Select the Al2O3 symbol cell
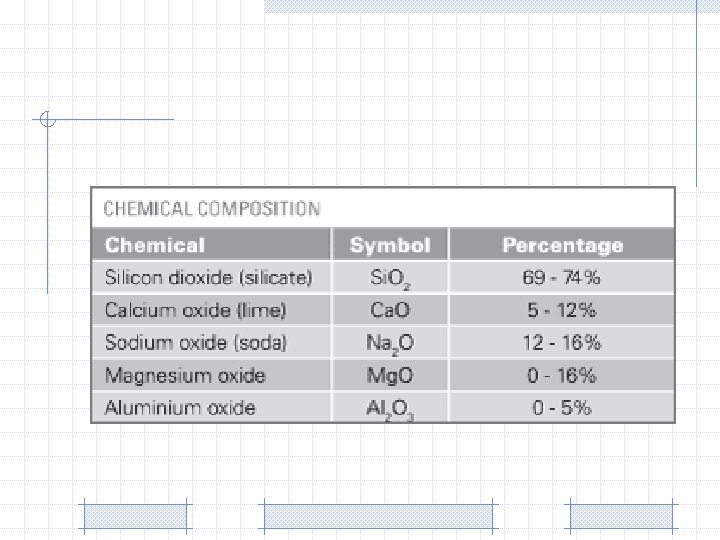 pos(389,407)
